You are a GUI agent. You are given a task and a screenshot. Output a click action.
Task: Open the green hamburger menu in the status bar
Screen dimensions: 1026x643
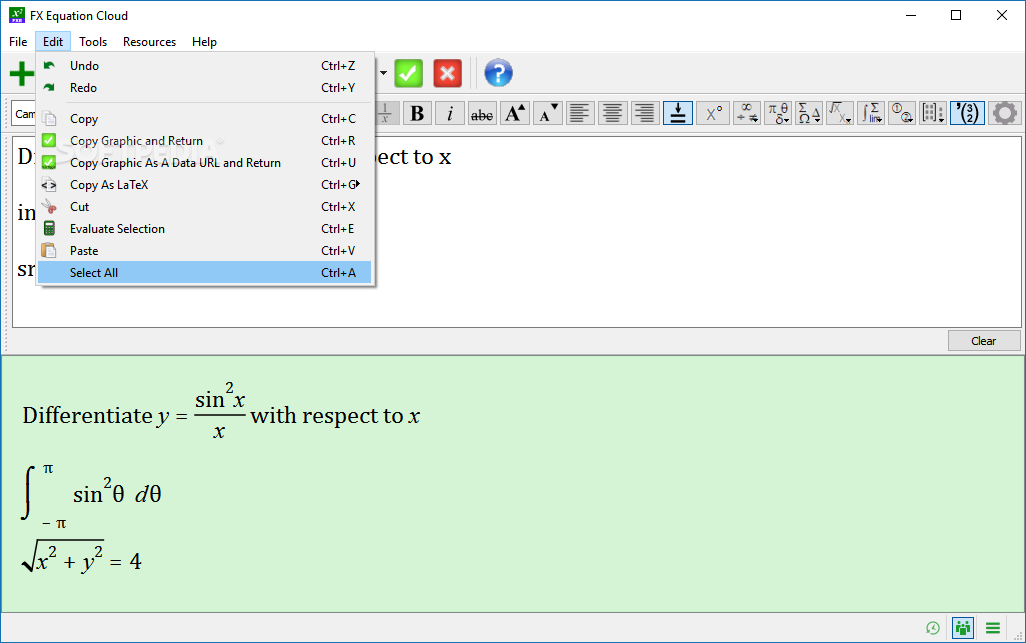pyautogui.click(x=993, y=628)
